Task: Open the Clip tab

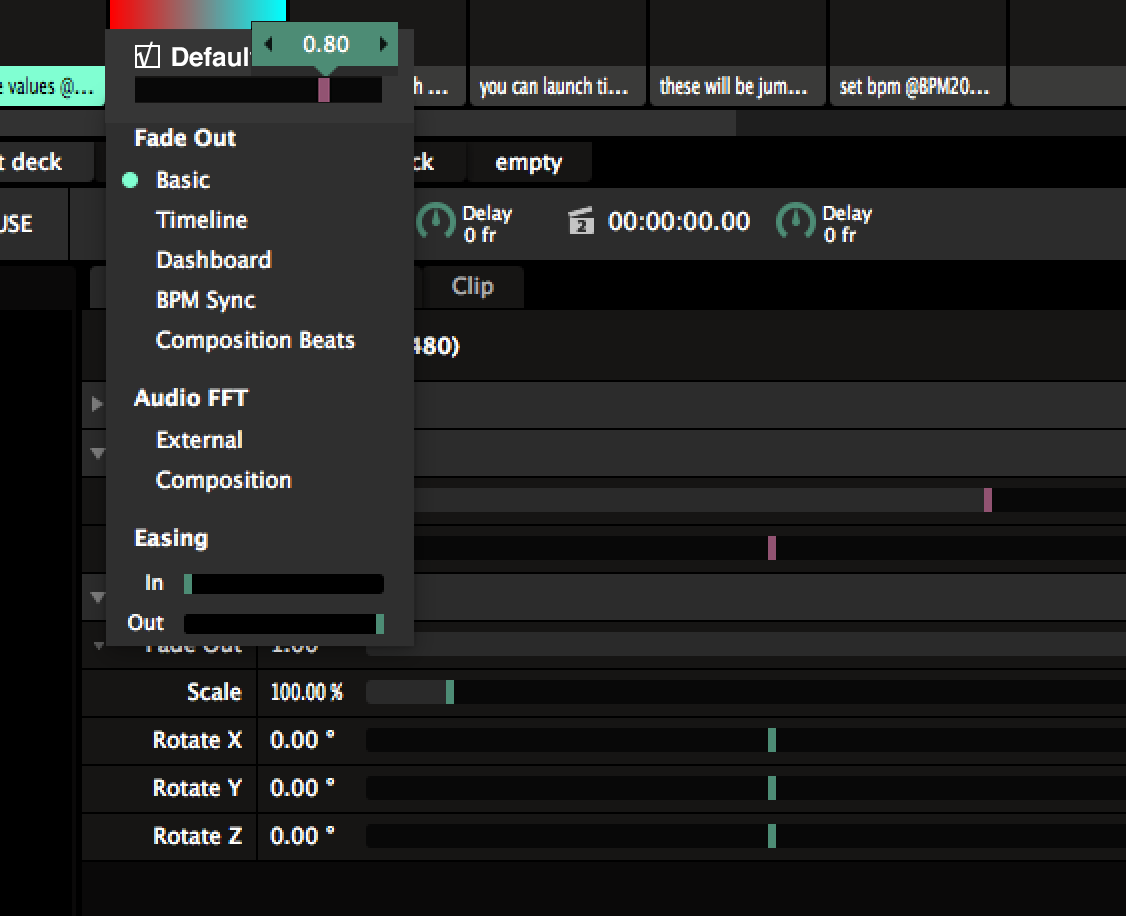Action: (x=472, y=286)
